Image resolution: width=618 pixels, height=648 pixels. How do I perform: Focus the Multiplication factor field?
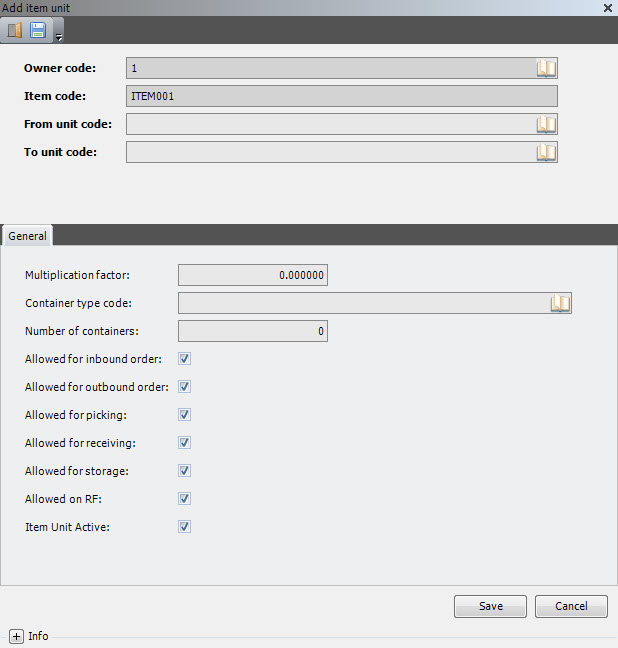[x=253, y=275]
